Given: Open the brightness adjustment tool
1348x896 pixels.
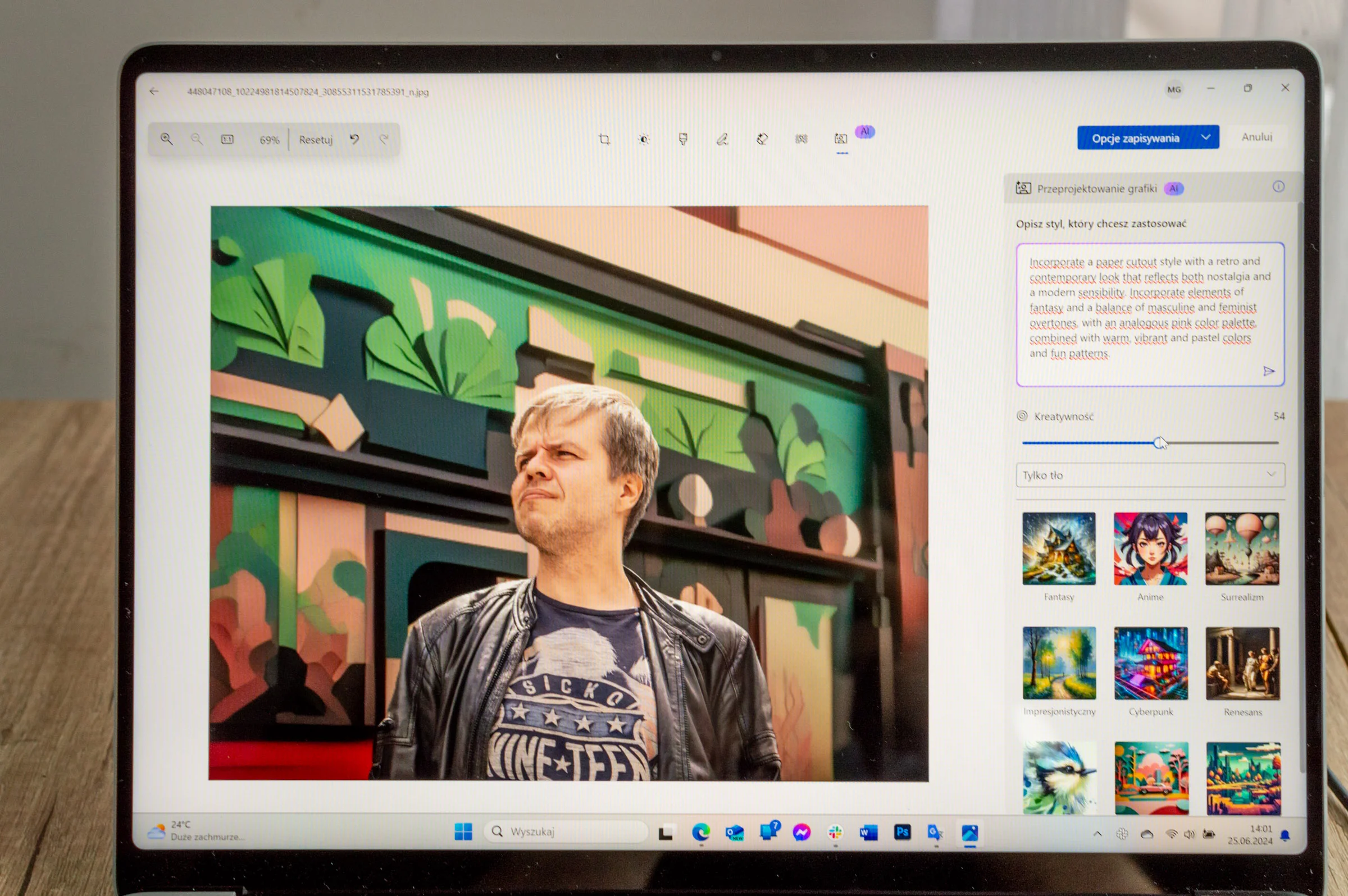Looking at the screenshot, I should coord(644,139).
